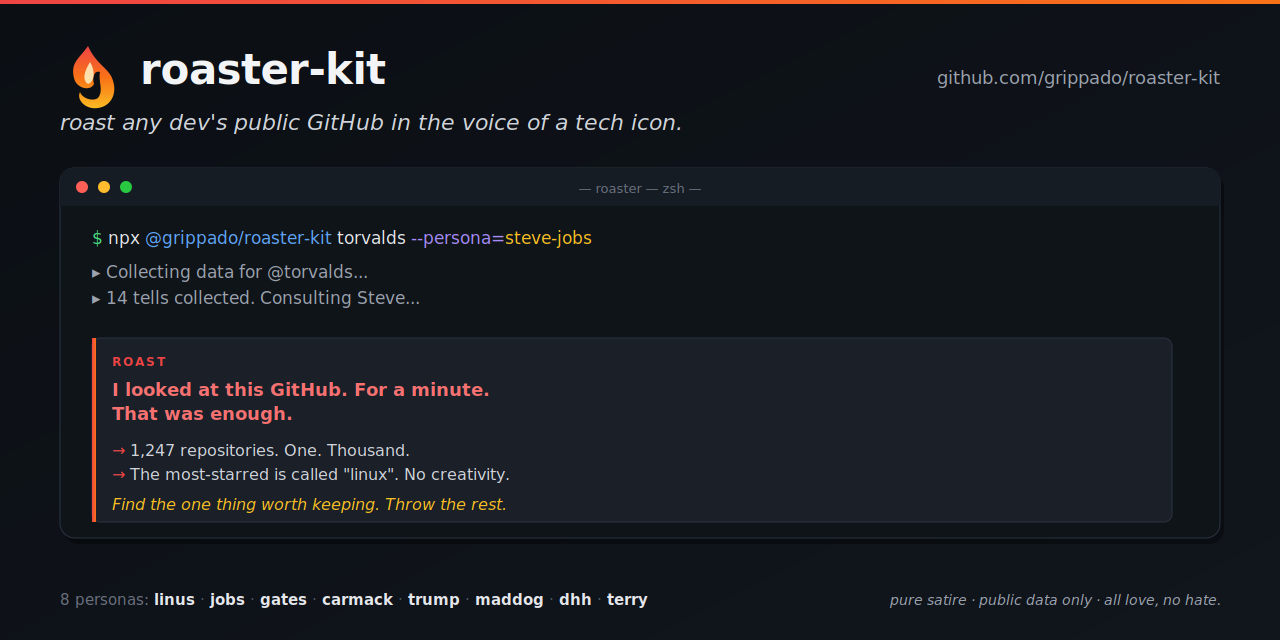The image size is (1280, 640).
Task: Click the green terminal maximize dot
Action: (126, 187)
